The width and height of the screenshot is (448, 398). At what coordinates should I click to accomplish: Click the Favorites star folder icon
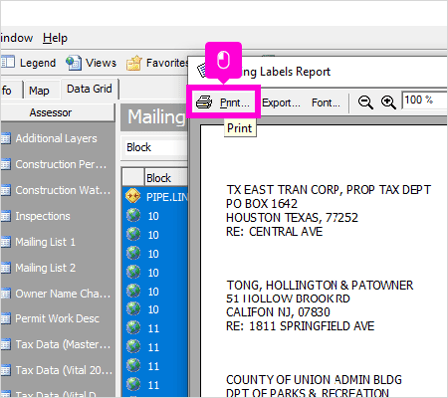pos(134,63)
